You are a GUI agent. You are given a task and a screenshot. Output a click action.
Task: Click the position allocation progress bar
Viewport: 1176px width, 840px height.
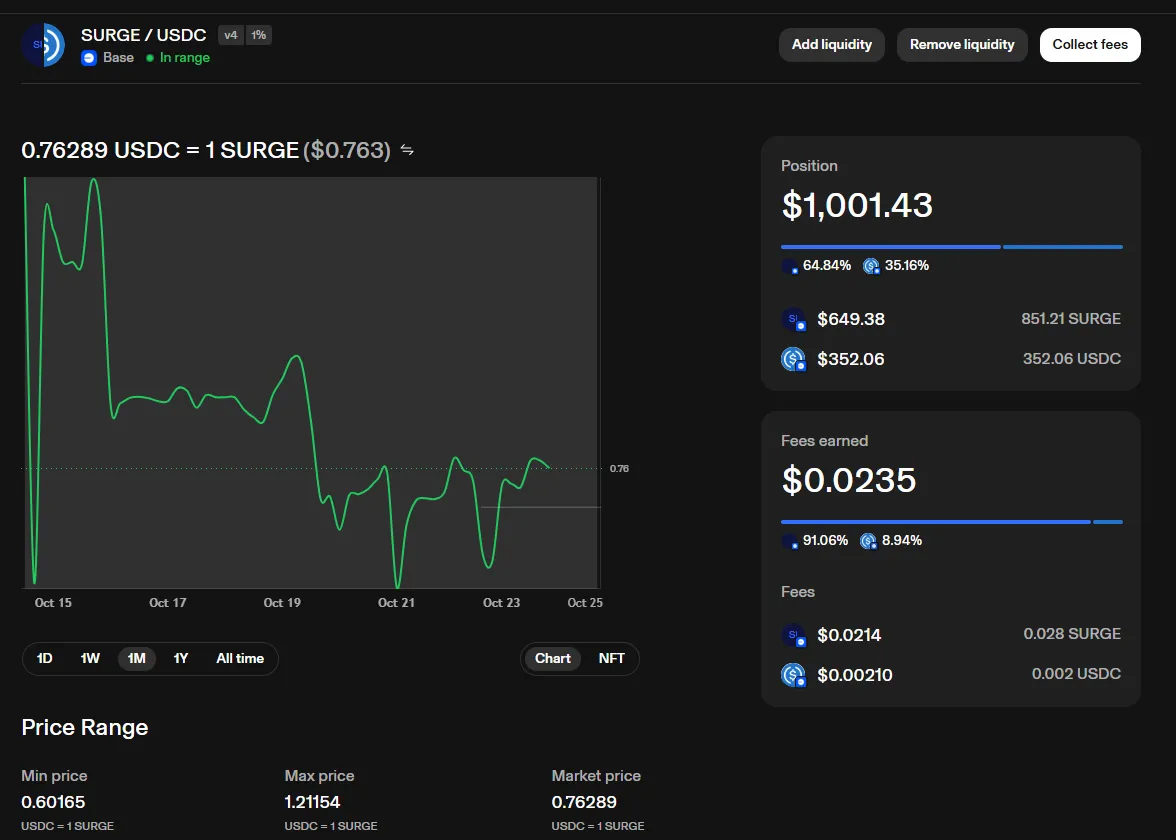[952, 247]
